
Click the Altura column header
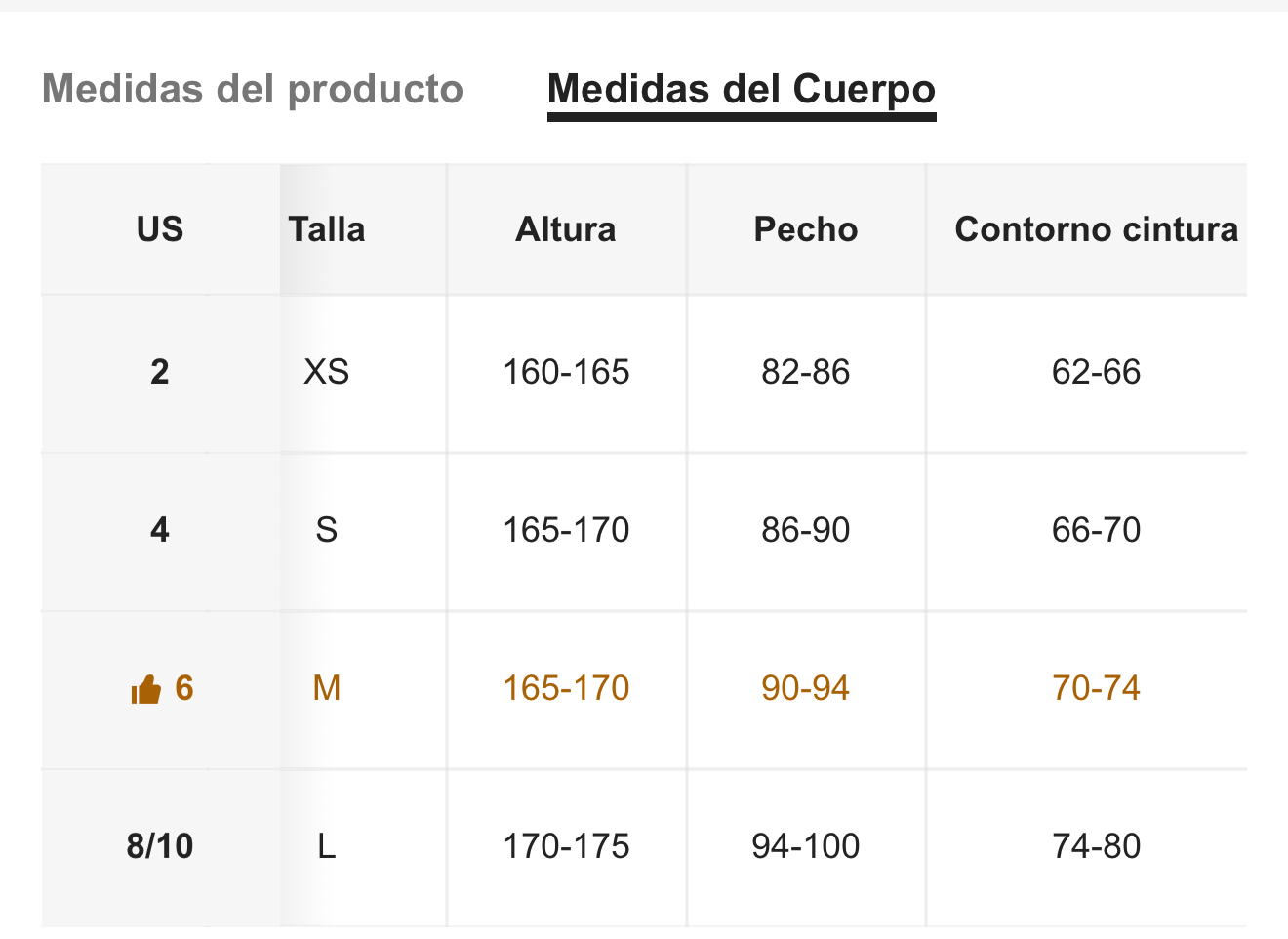[x=566, y=229]
